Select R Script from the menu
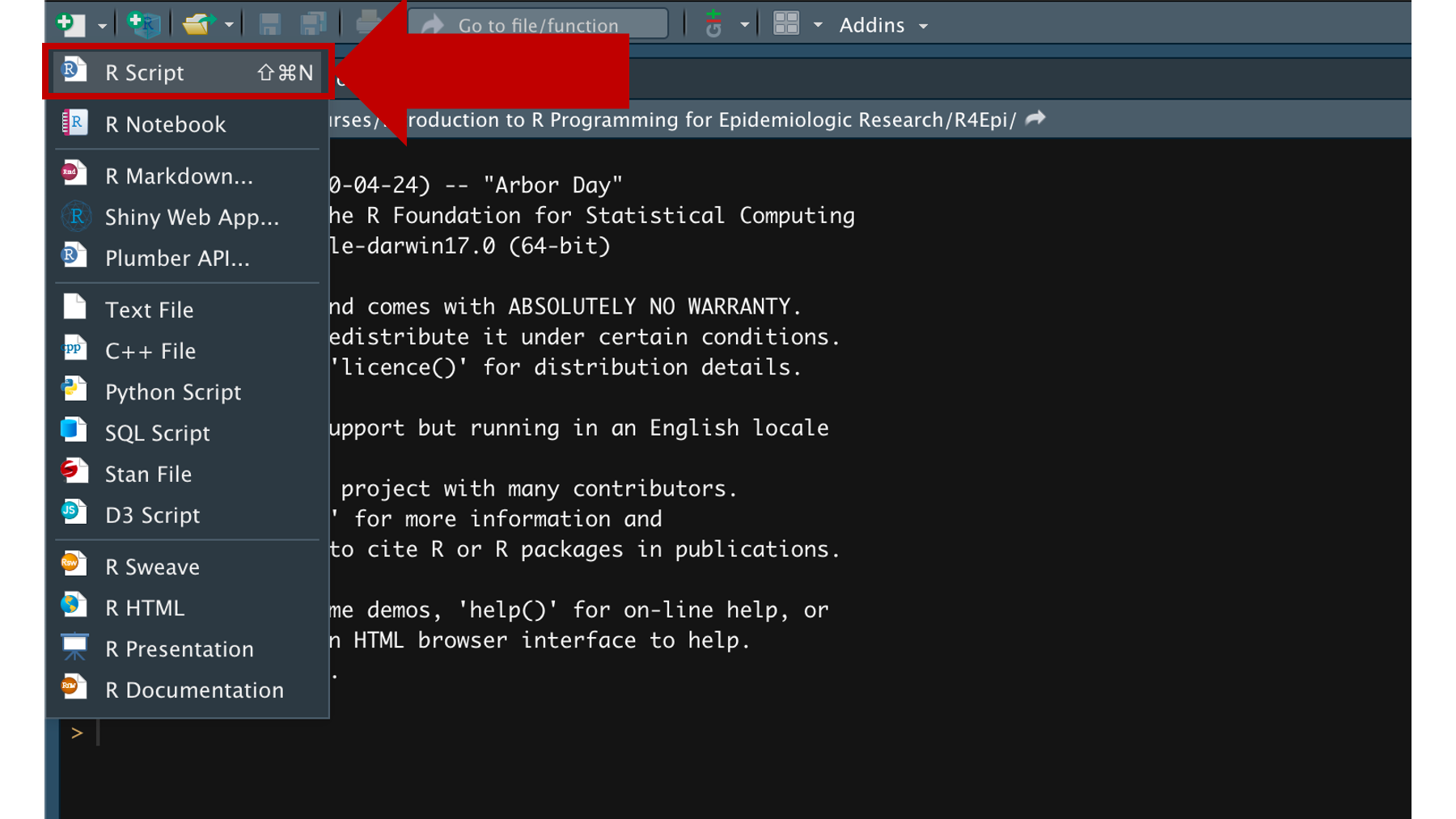Image resolution: width=1456 pixels, height=819 pixels. [x=188, y=73]
